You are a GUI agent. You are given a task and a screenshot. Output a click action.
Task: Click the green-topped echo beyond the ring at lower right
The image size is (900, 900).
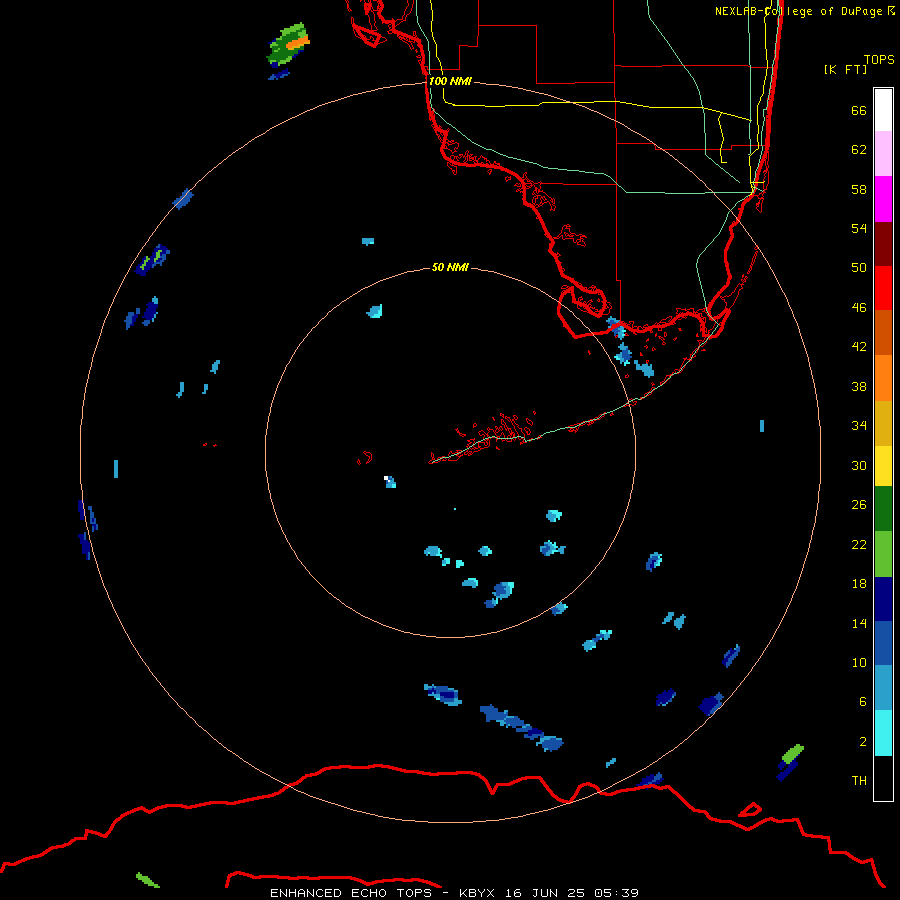[x=790, y=762]
